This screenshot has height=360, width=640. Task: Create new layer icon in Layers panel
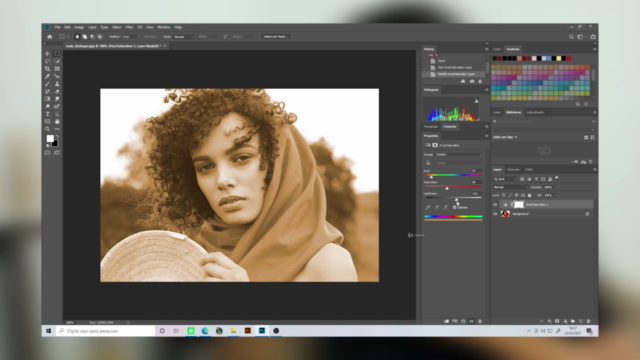581,321
